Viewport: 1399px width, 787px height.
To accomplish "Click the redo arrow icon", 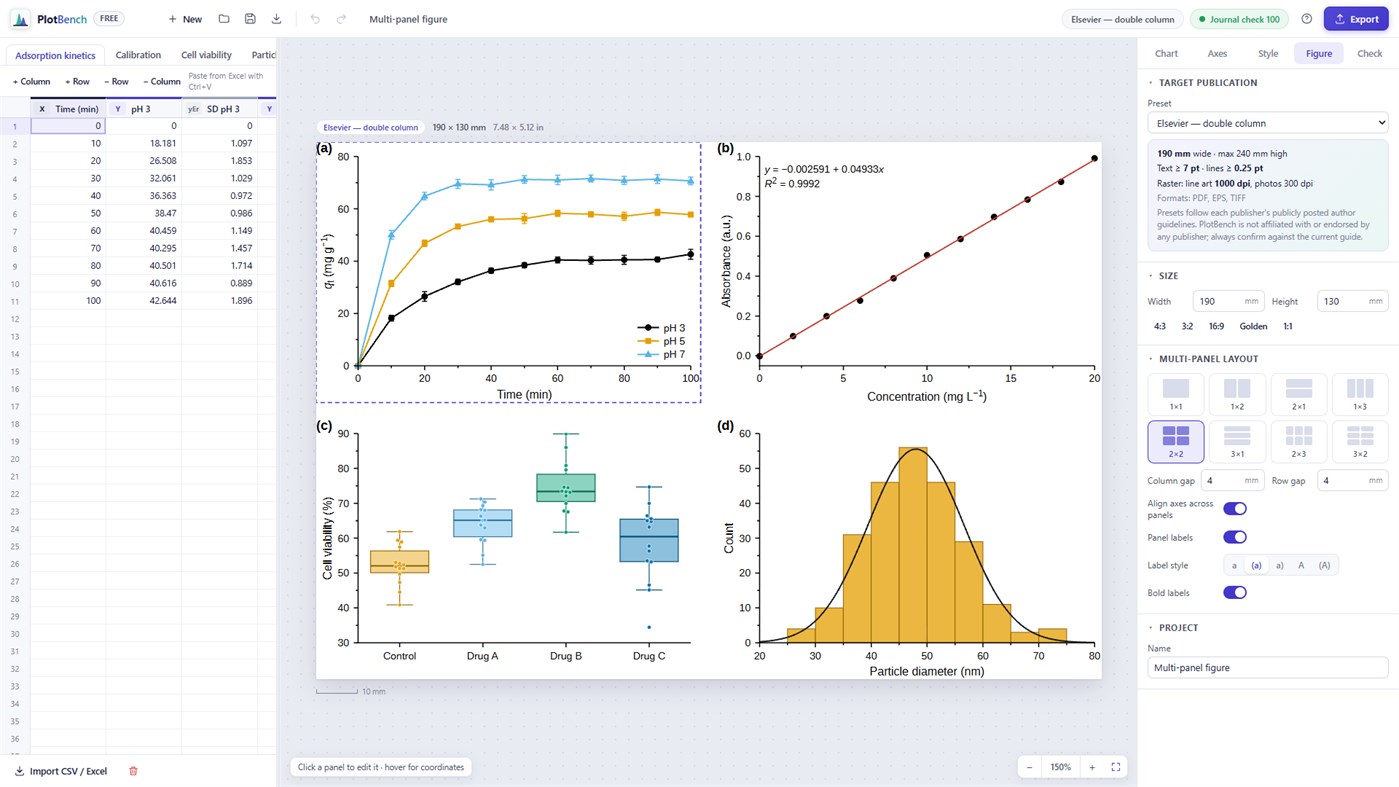I will click(341, 19).
